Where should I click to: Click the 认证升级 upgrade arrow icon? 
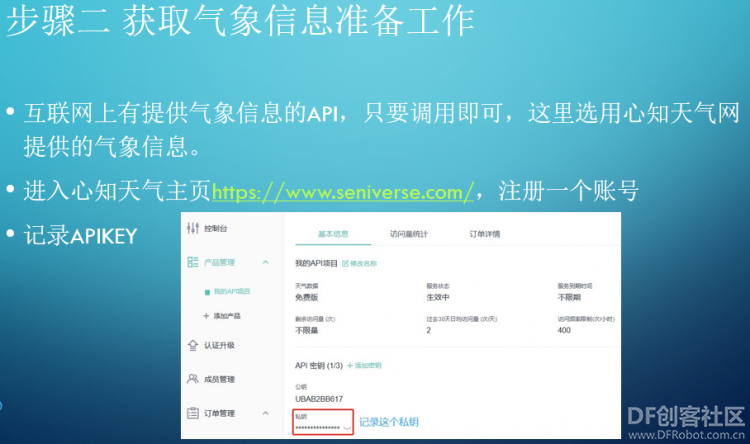coord(193,345)
